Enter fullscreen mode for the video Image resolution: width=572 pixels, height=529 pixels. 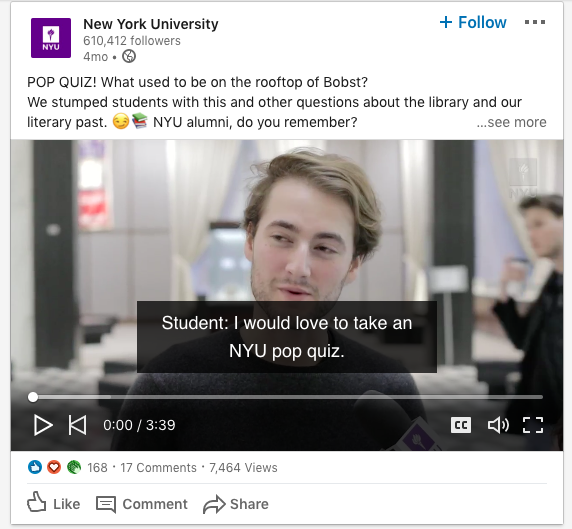click(x=533, y=425)
